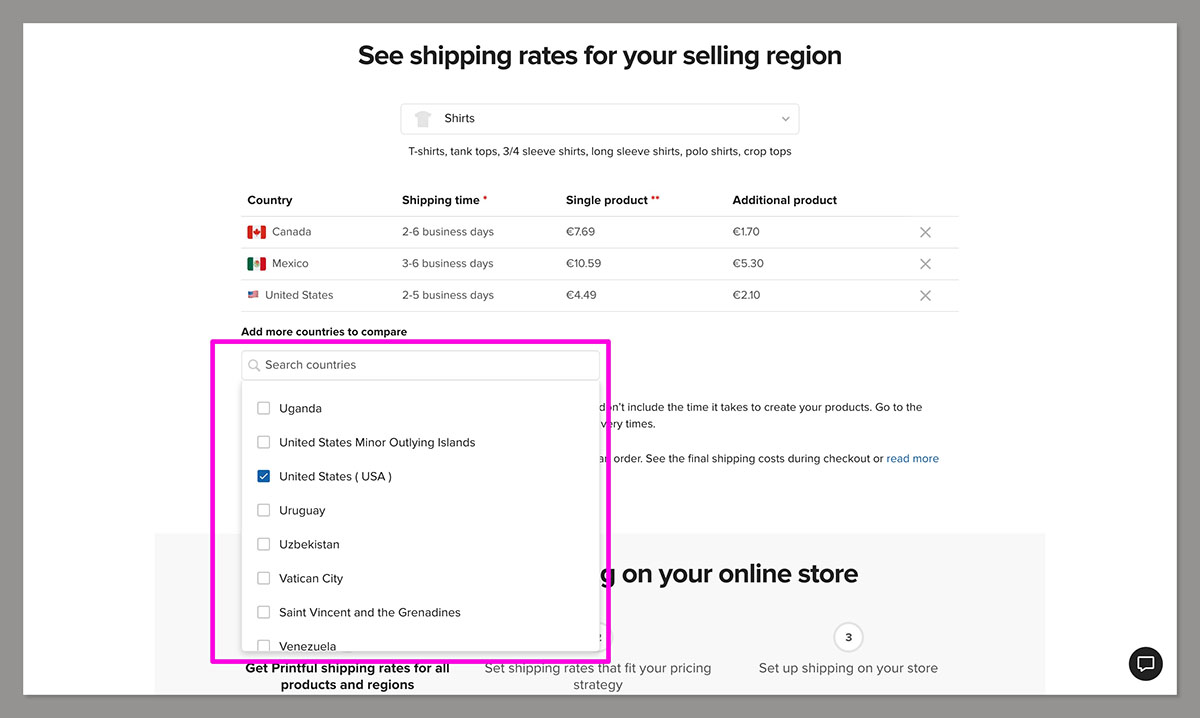Click the Canada flag icon
The image size is (1200, 718).
coord(255,231)
